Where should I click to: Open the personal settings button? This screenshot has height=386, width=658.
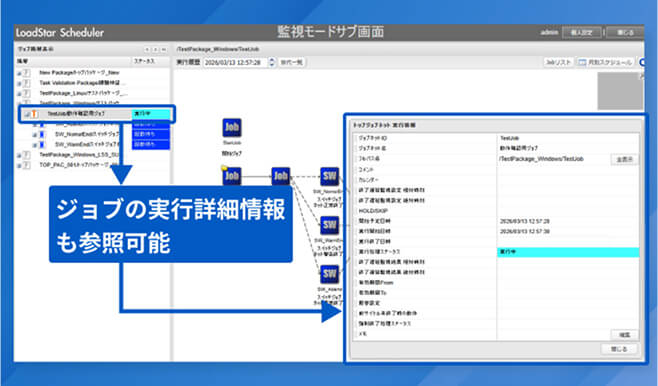click(x=581, y=32)
